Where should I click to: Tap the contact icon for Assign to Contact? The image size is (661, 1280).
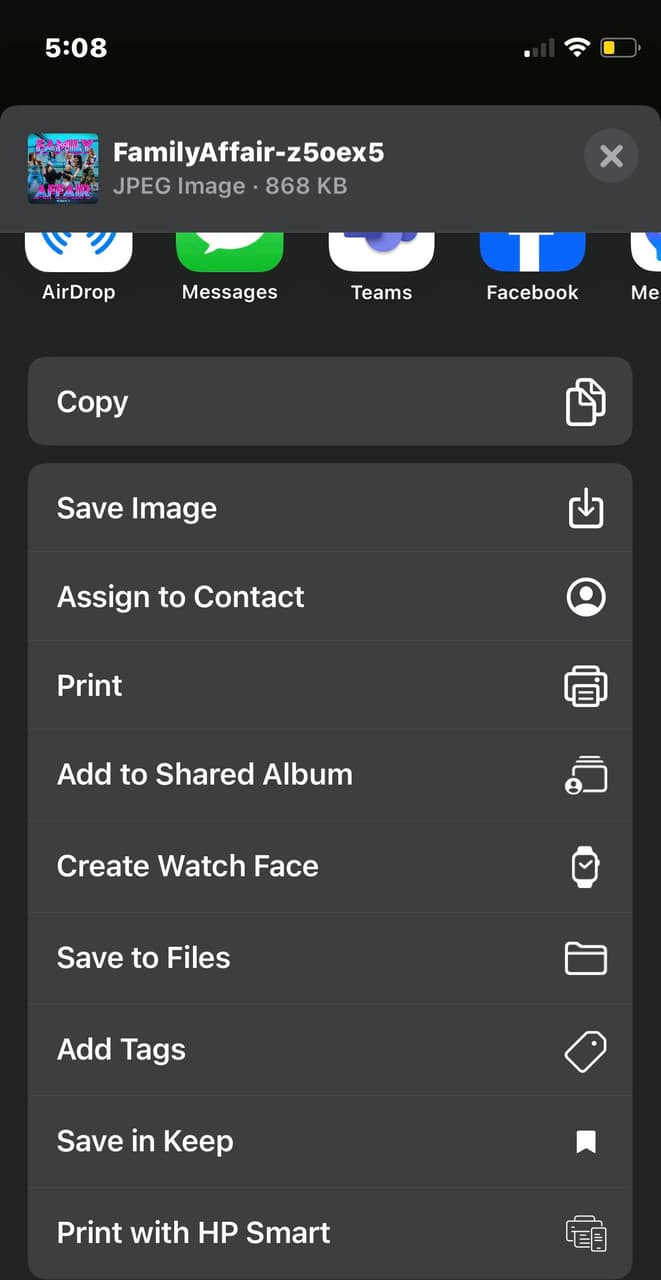click(585, 597)
